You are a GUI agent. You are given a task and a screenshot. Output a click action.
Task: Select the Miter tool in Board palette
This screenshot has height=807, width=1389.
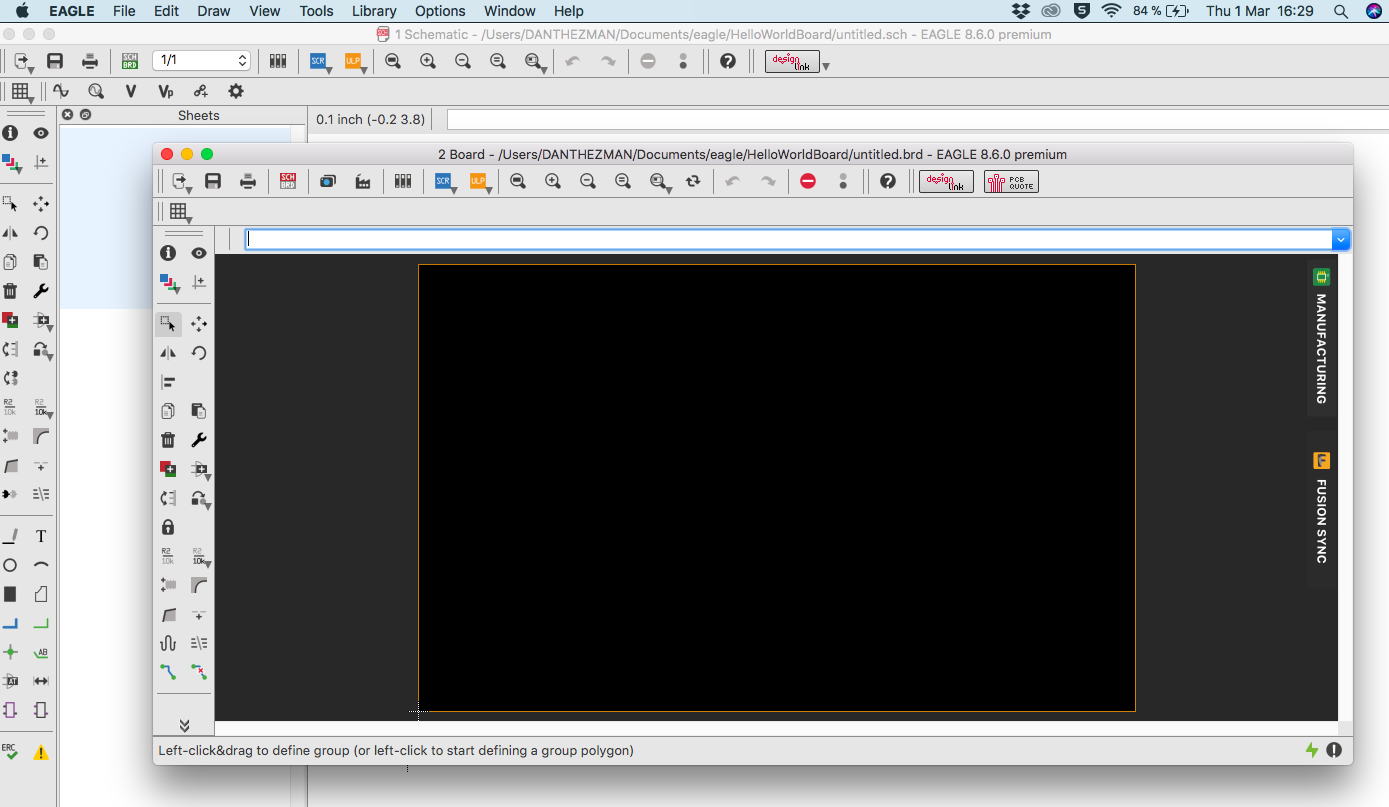click(x=199, y=585)
